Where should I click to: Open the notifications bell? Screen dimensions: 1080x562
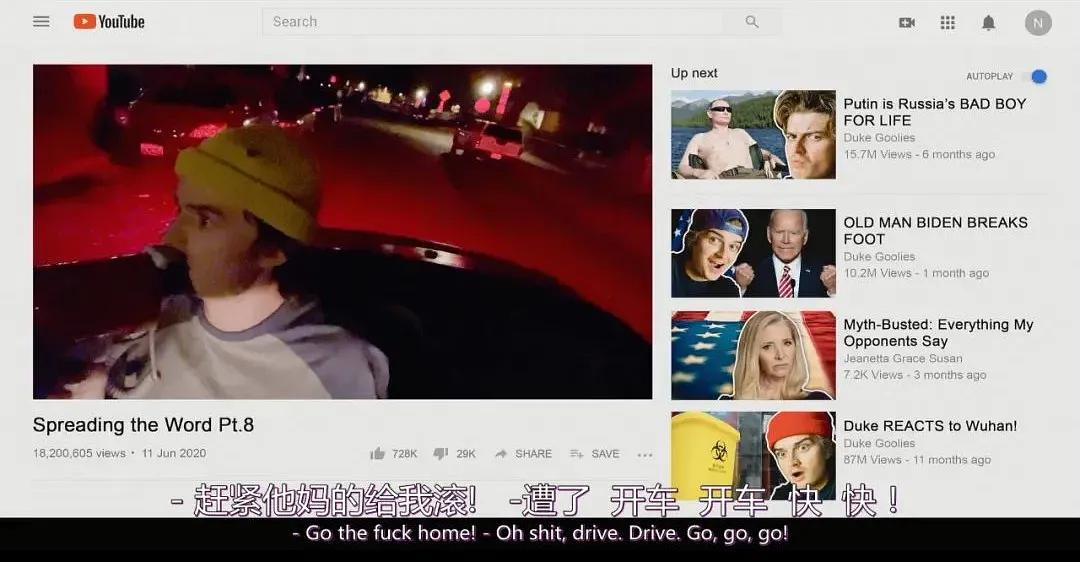point(988,22)
